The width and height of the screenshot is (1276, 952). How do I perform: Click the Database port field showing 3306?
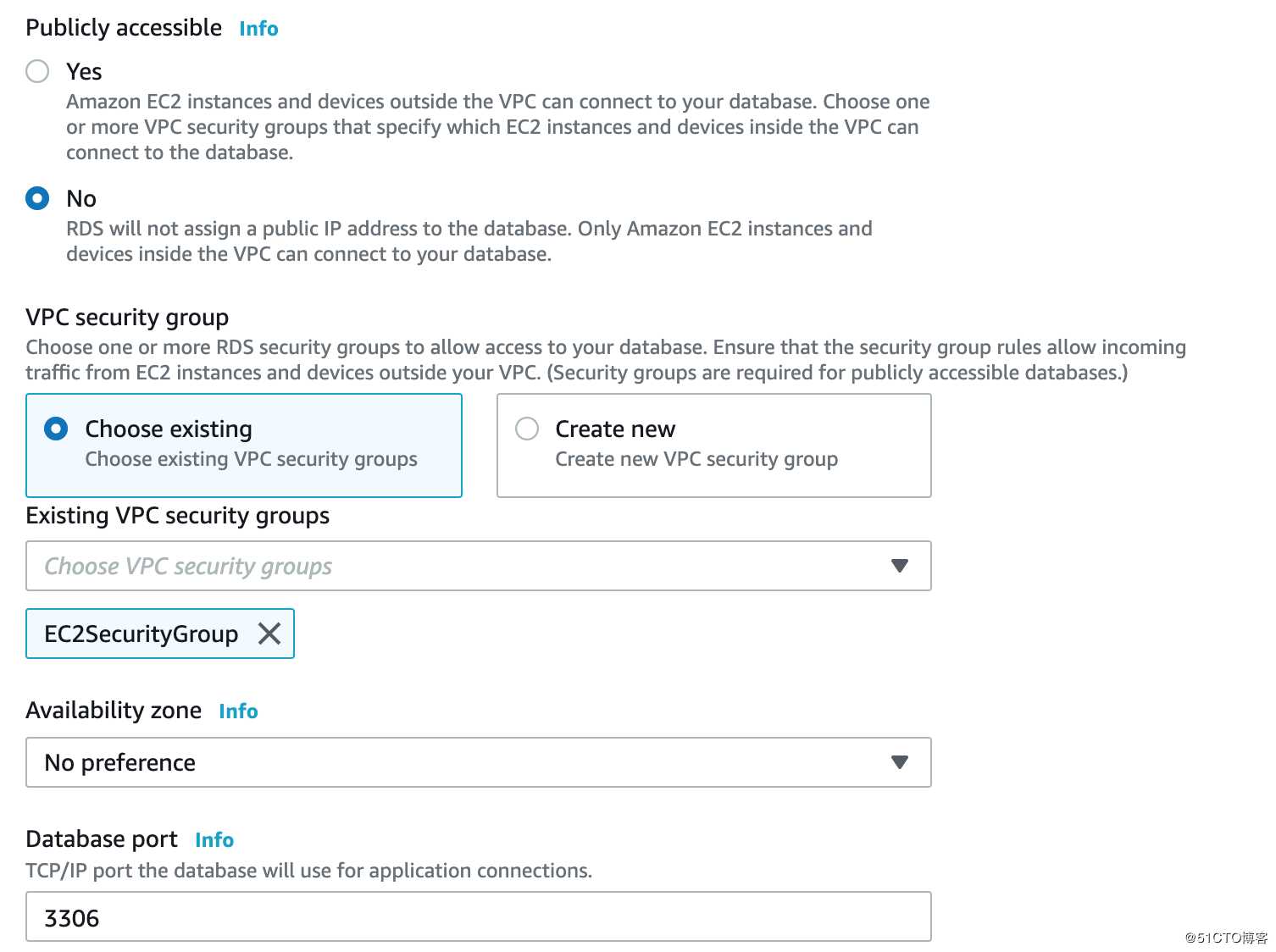click(x=479, y=916)
